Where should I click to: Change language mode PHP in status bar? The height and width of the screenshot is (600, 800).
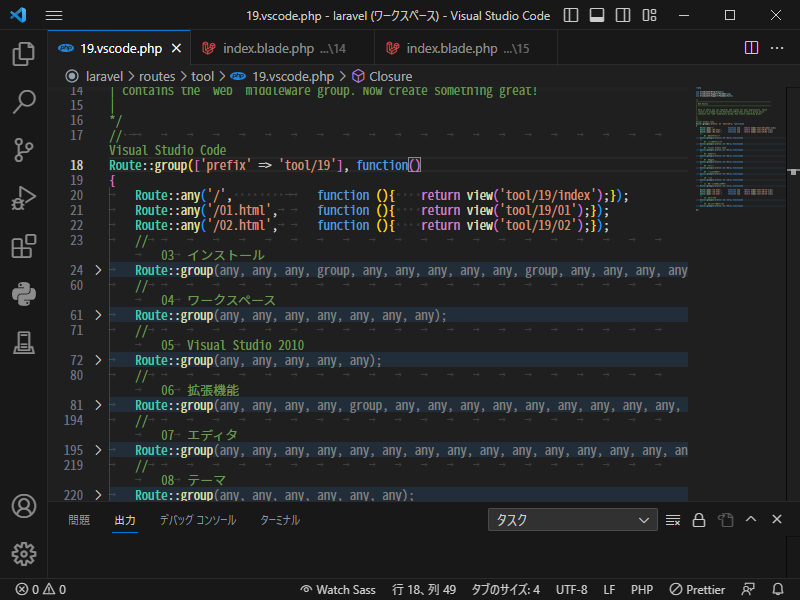[x=642, y=590]
